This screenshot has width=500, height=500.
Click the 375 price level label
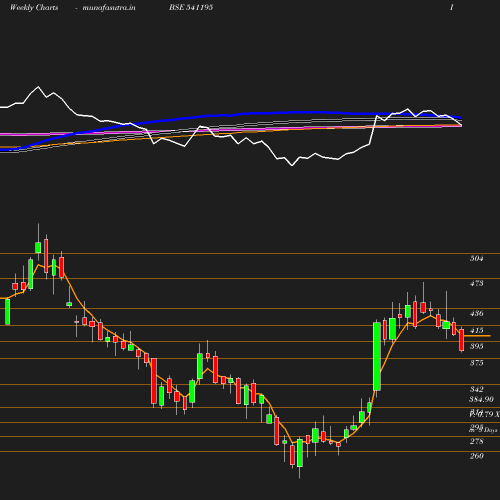pos(476,363)
